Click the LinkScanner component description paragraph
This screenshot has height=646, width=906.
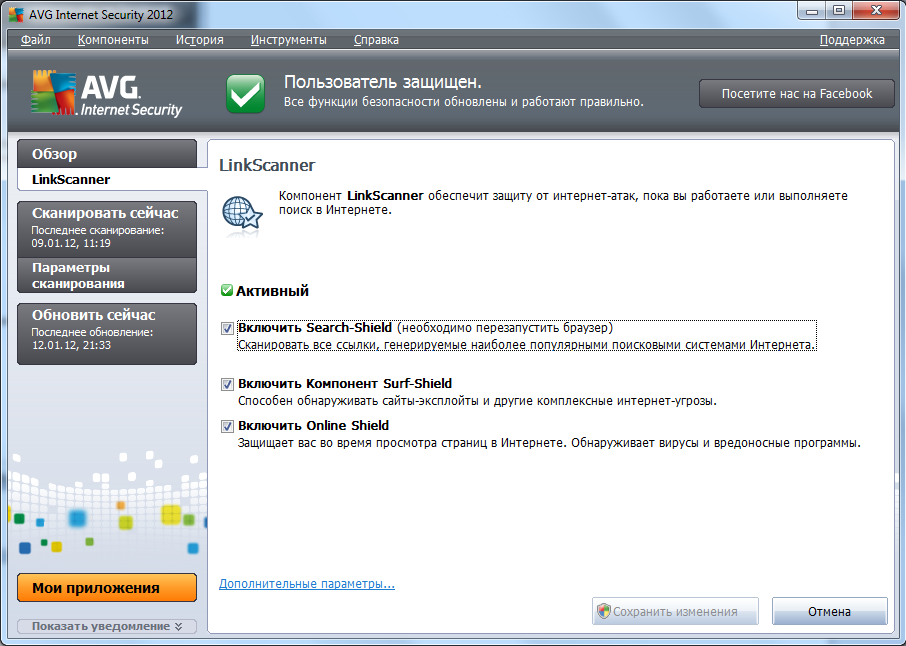point(563,202)
